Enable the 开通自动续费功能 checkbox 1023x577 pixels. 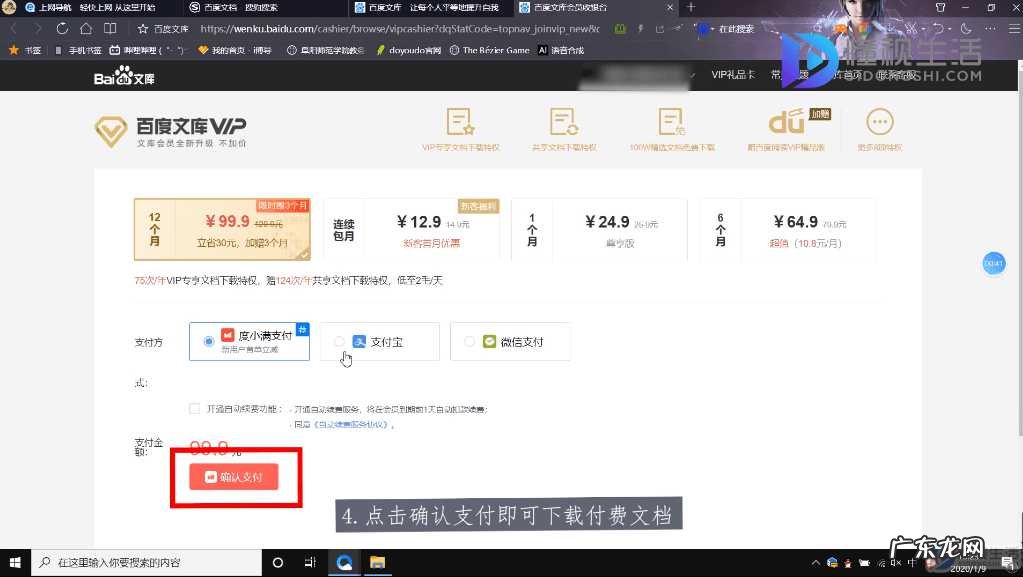[194, 408]
